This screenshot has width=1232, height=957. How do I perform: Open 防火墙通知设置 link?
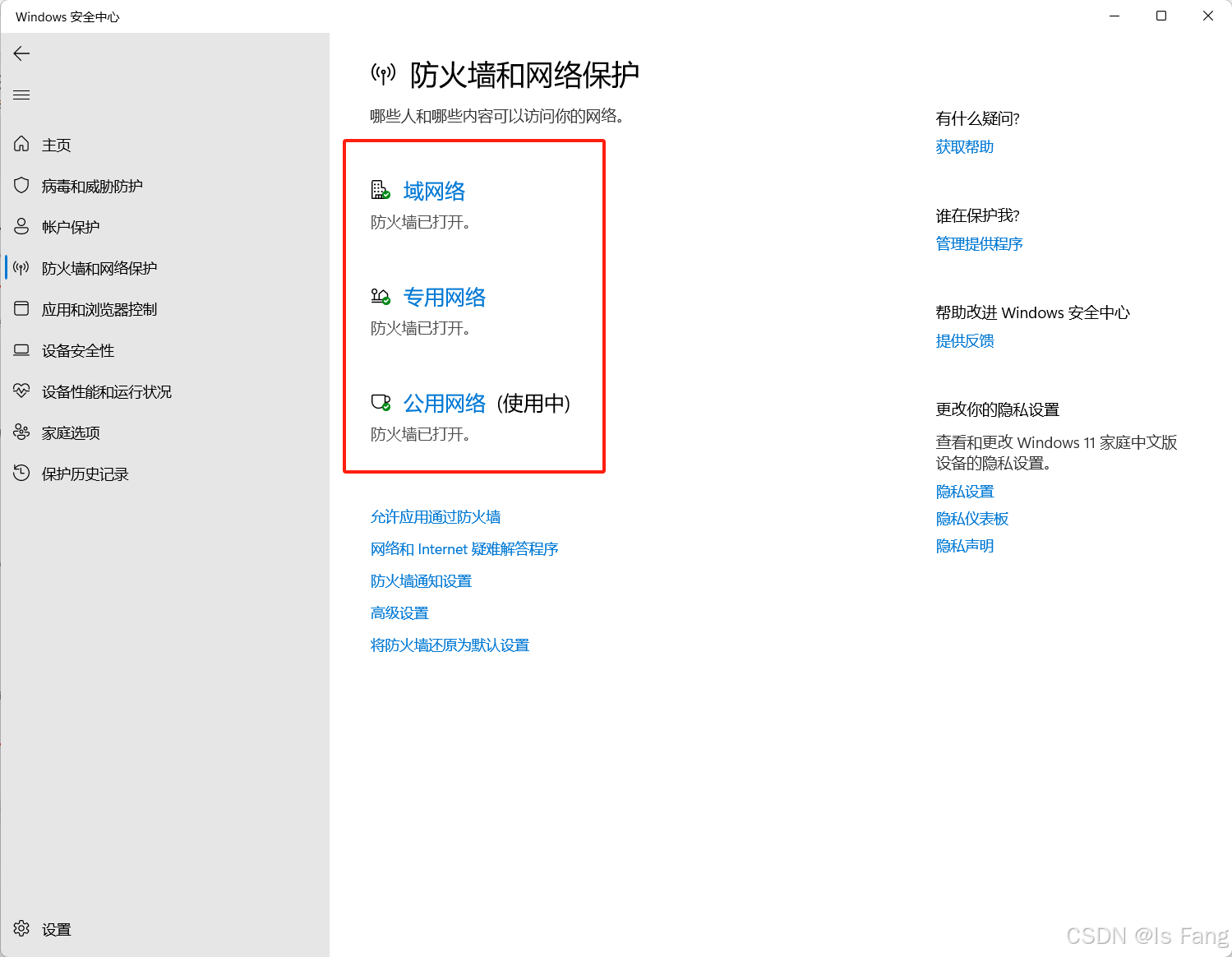pyautogui.click(x=421, y=580)
